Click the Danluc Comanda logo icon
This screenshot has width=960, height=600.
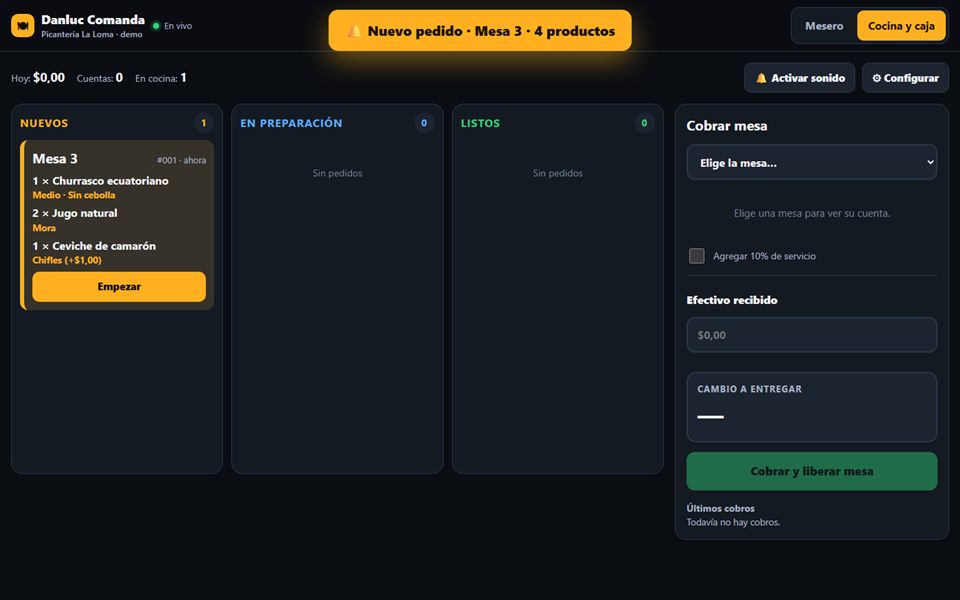click(23, 26)
